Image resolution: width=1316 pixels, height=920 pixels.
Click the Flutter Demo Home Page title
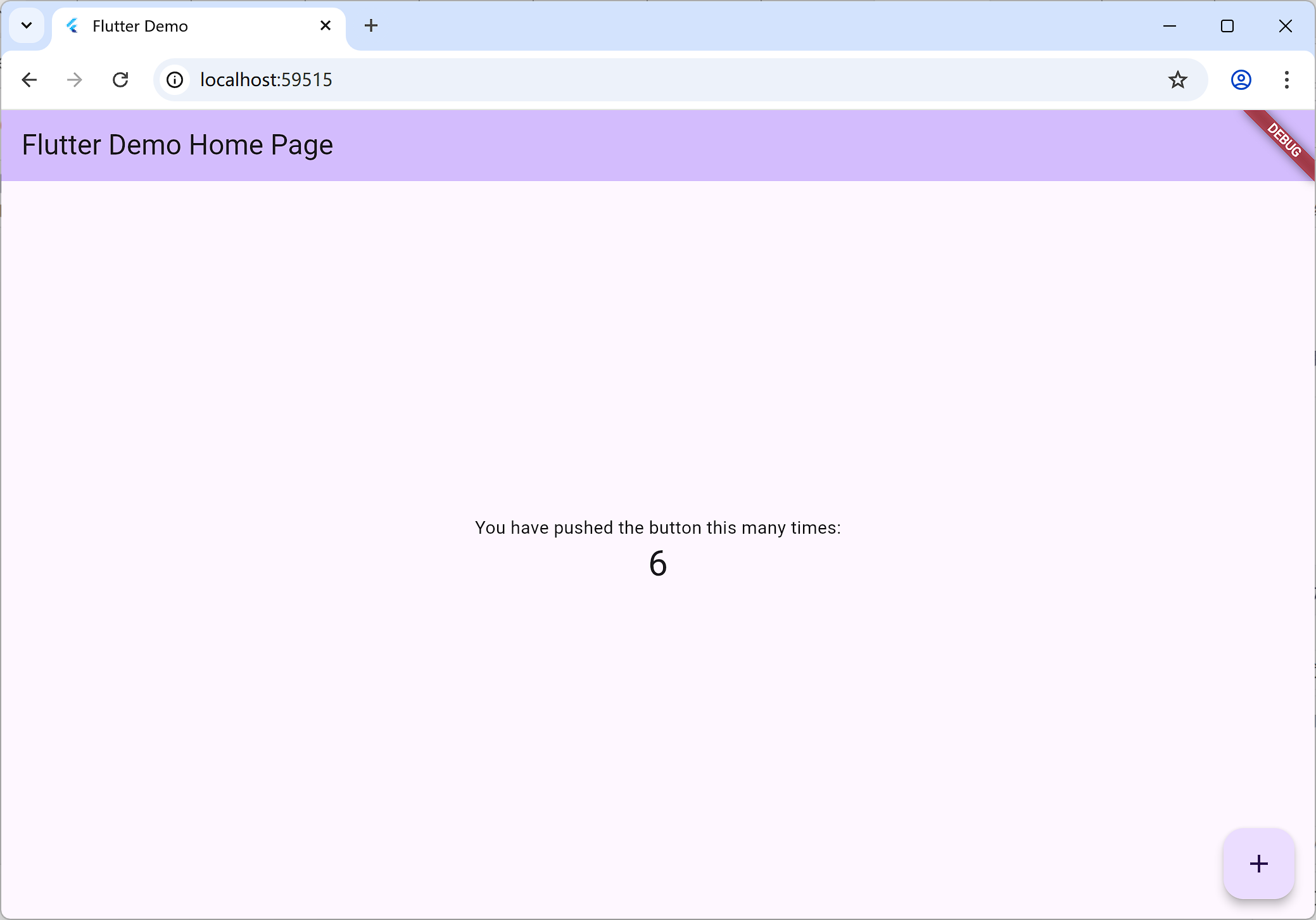pos(177,145)
